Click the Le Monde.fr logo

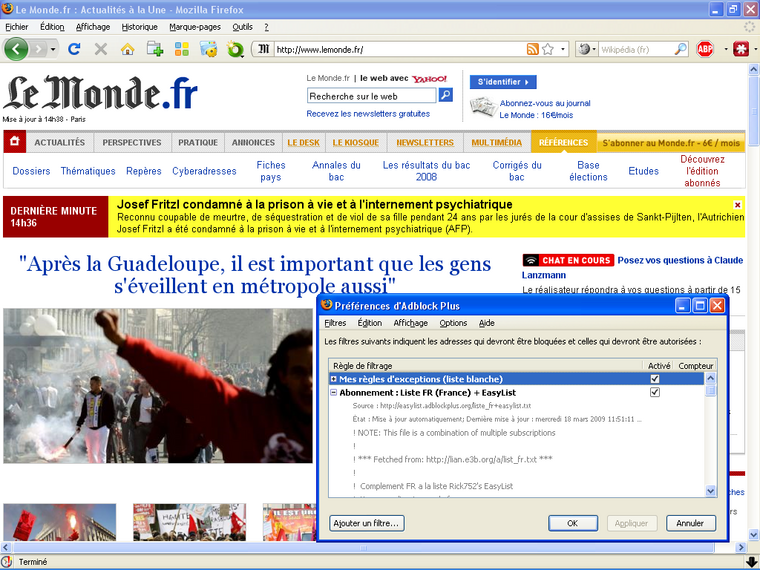coord(100,92)
